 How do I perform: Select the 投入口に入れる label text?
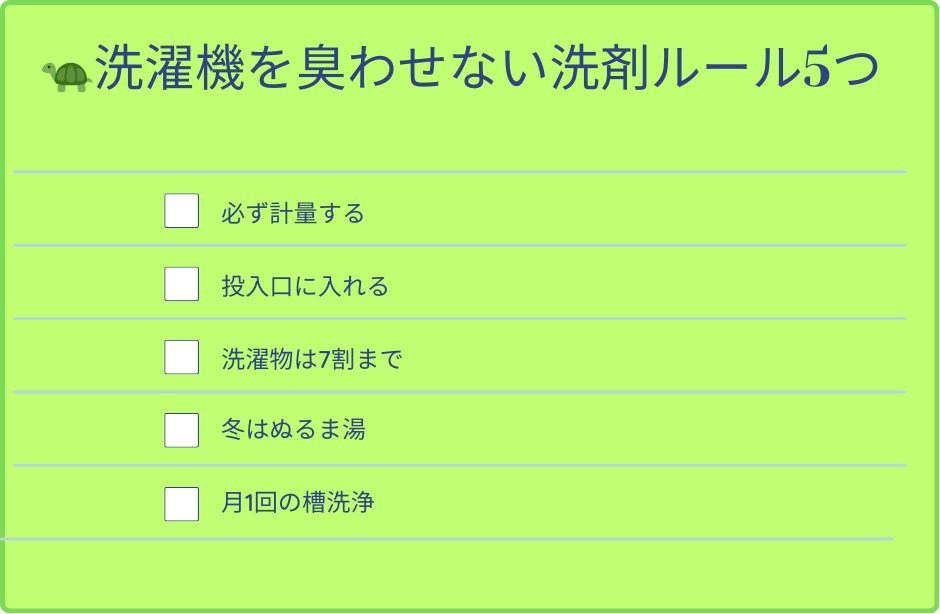pos(304,286)
